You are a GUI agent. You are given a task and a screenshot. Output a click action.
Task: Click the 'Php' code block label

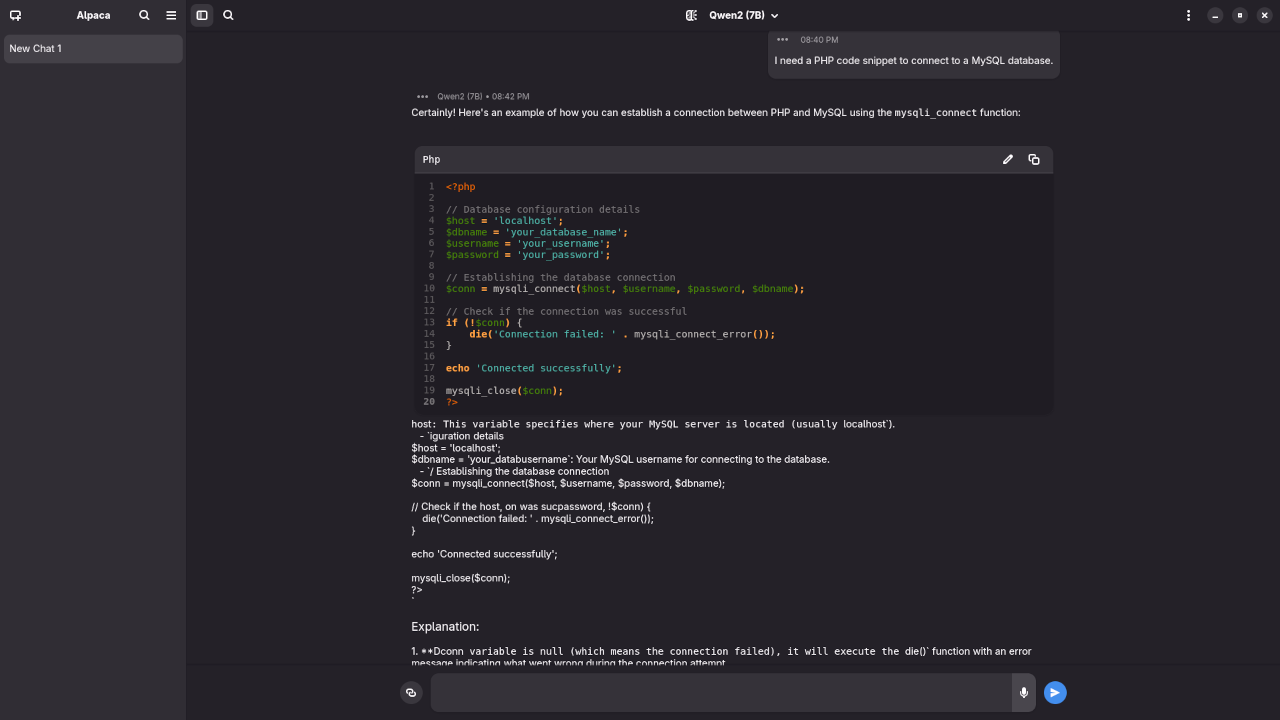pyautogui.click(x=431, y=159)
